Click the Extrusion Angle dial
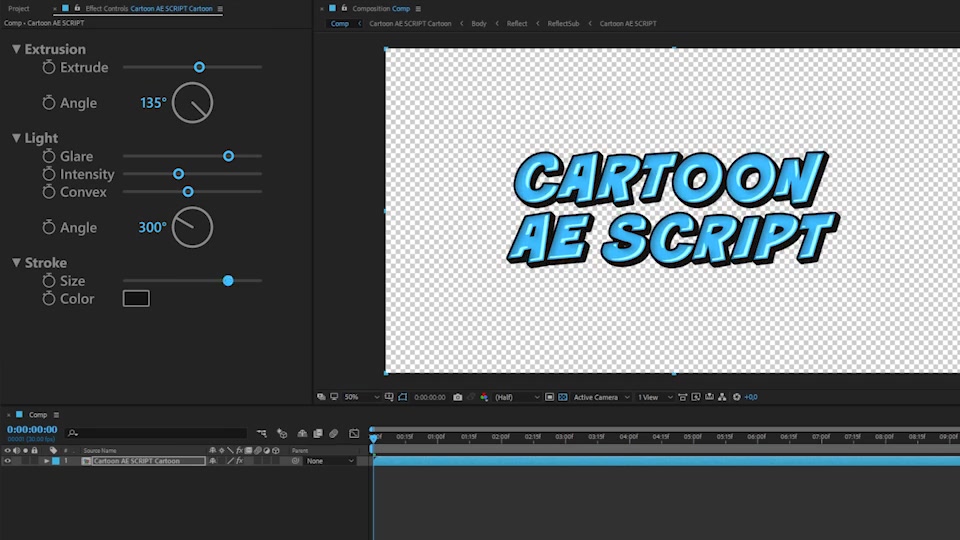Screen dimensions: 960x540 (x=192, y=103)
